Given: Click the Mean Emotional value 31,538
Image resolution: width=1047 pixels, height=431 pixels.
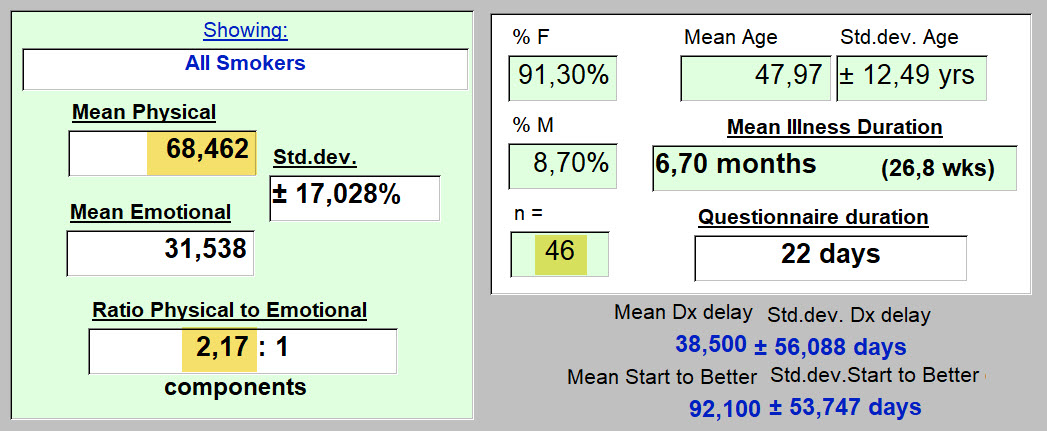Looking at the screenshot, I should point(160,253).
